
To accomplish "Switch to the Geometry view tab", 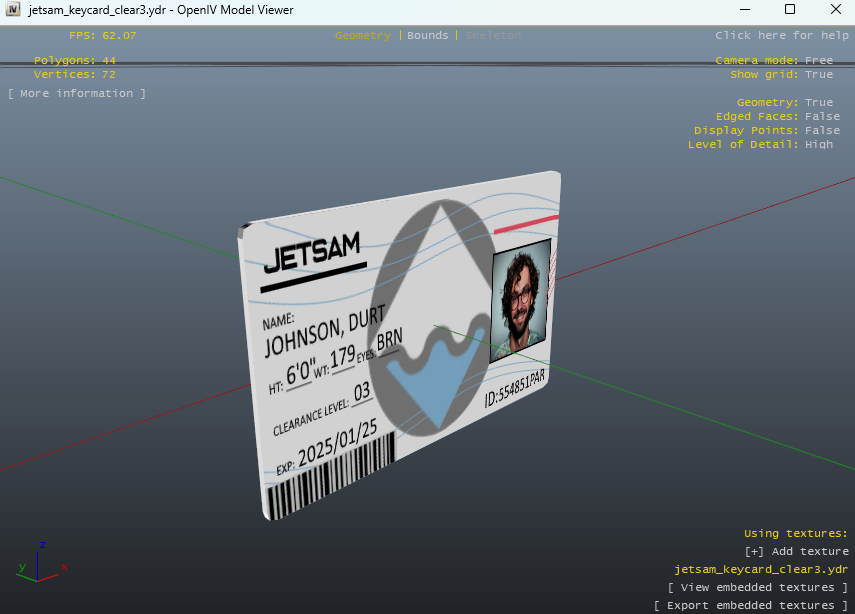I will click(x=363, y=35).
